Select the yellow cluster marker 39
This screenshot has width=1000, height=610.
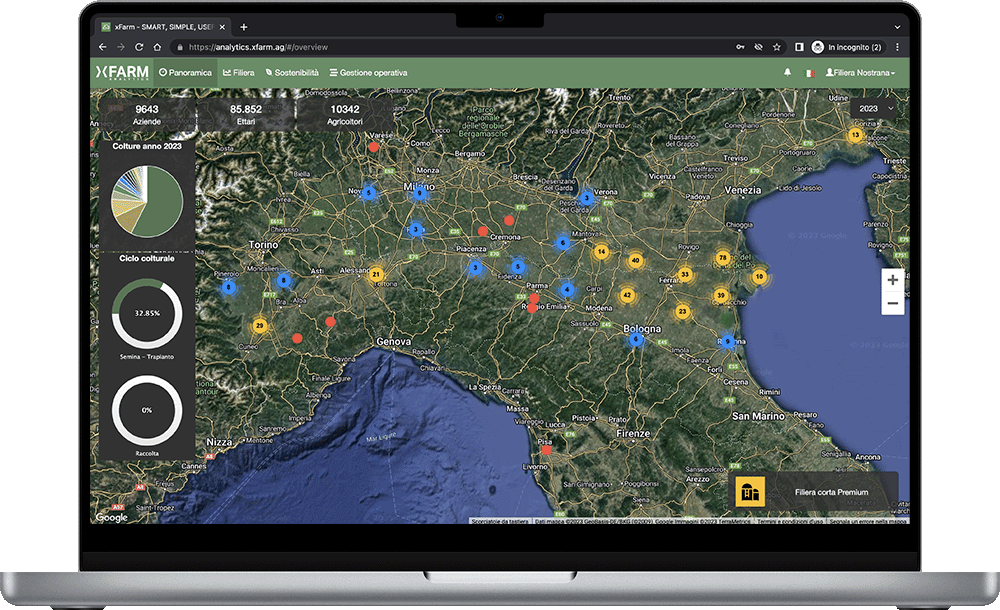(721, 295)
